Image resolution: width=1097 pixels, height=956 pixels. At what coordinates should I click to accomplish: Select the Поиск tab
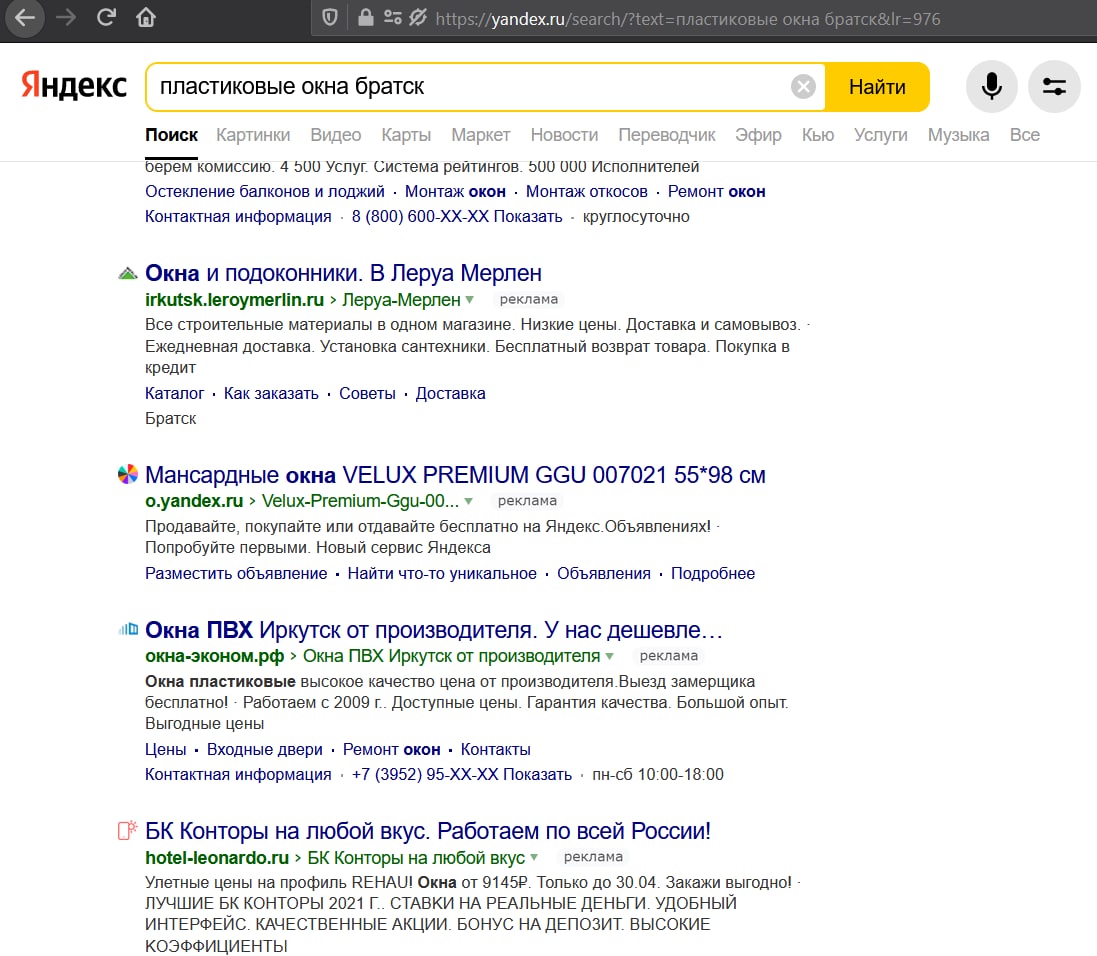171,135
